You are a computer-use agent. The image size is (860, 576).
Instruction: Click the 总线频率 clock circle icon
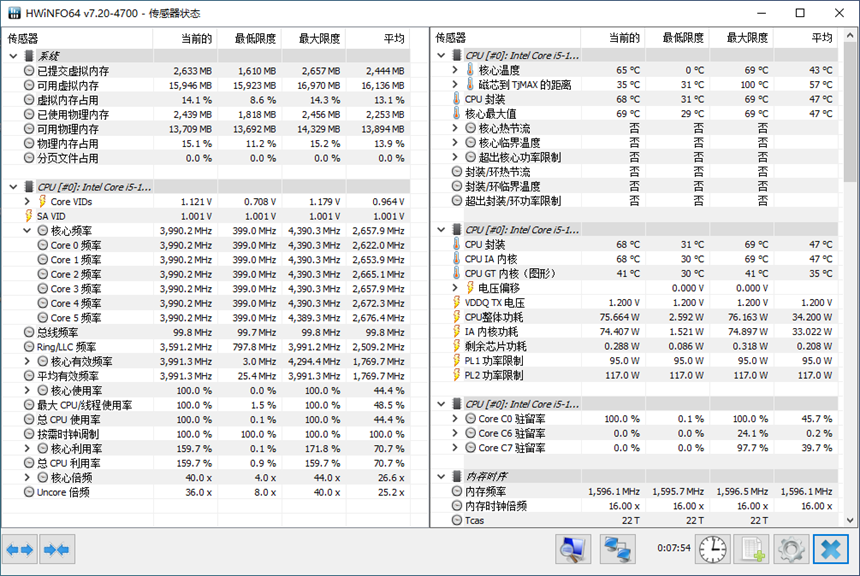click(x=29, y=332)
